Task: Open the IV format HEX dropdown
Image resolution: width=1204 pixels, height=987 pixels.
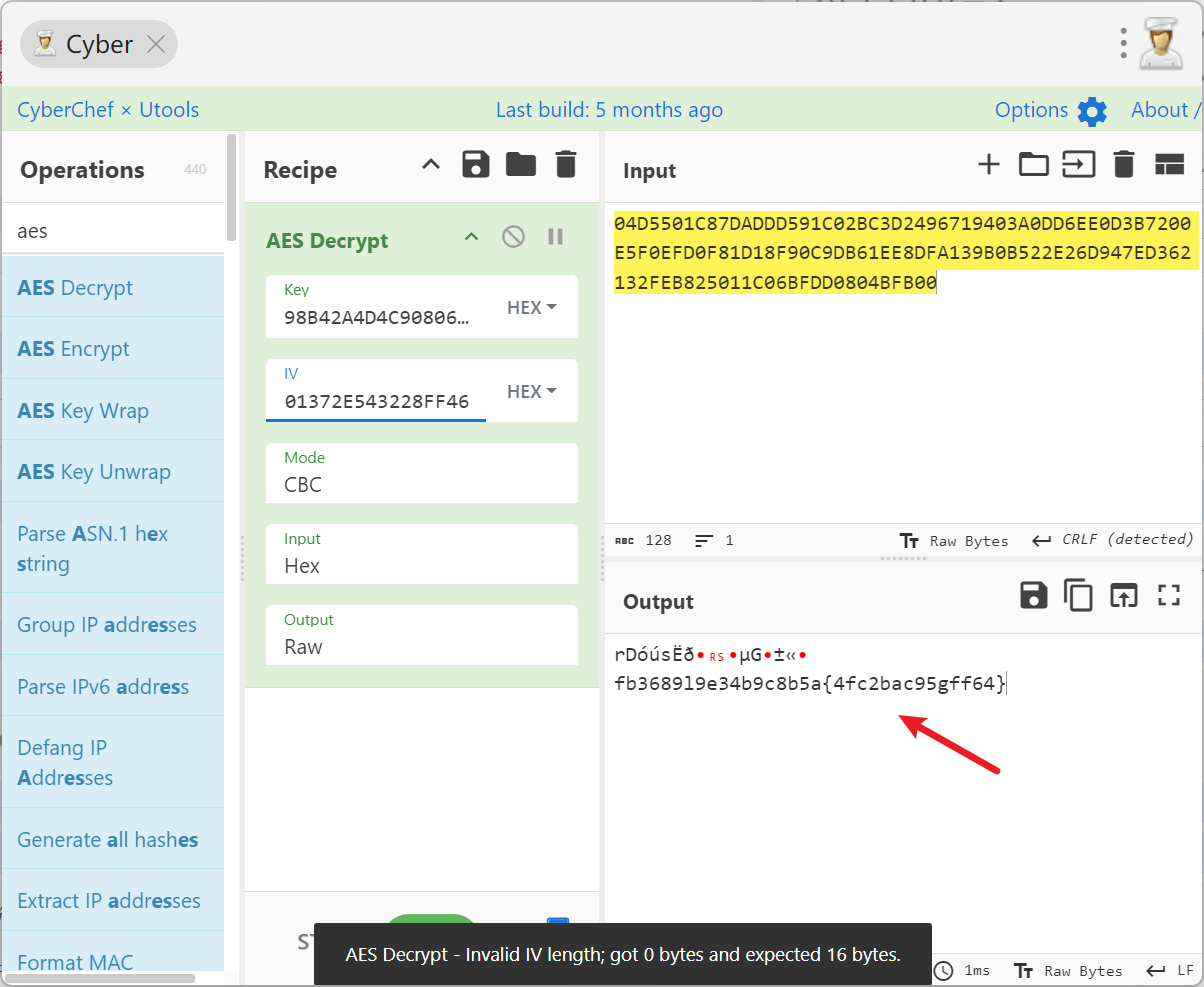Action: (532, 392)
